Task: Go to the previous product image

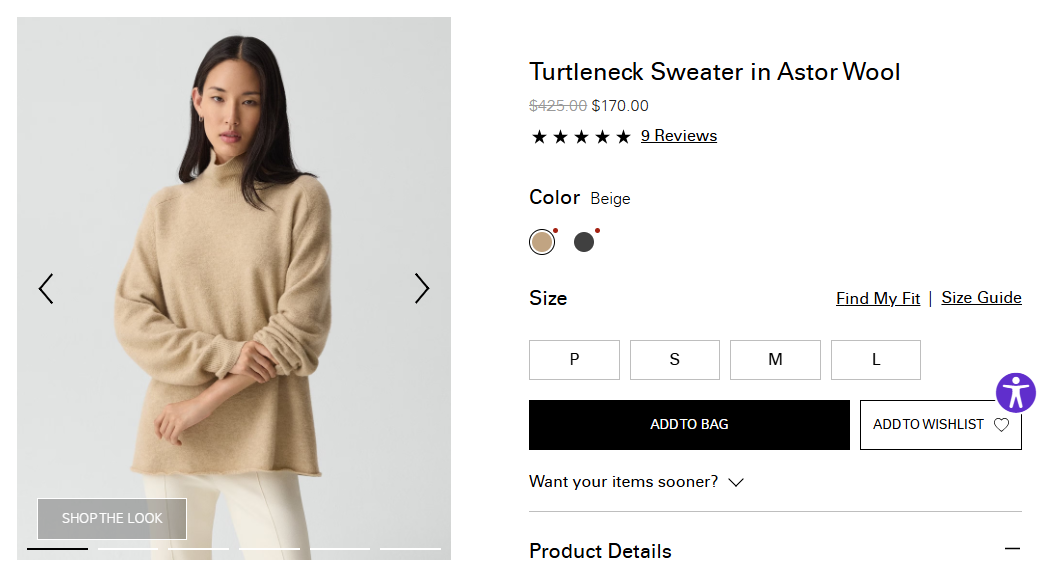Action: point(46,289)
